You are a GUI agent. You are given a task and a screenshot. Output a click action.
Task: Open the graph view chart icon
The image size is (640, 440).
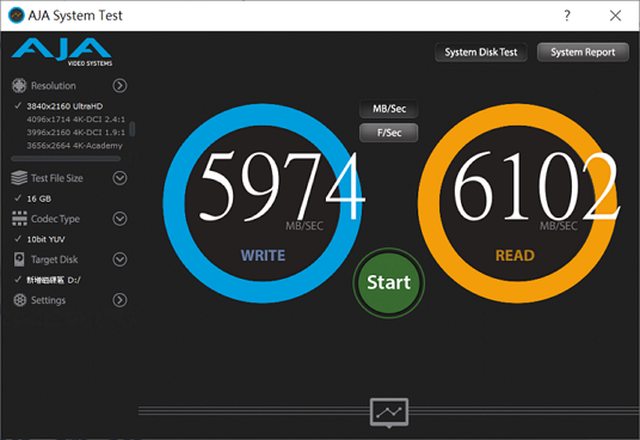[x=388, y=411]
